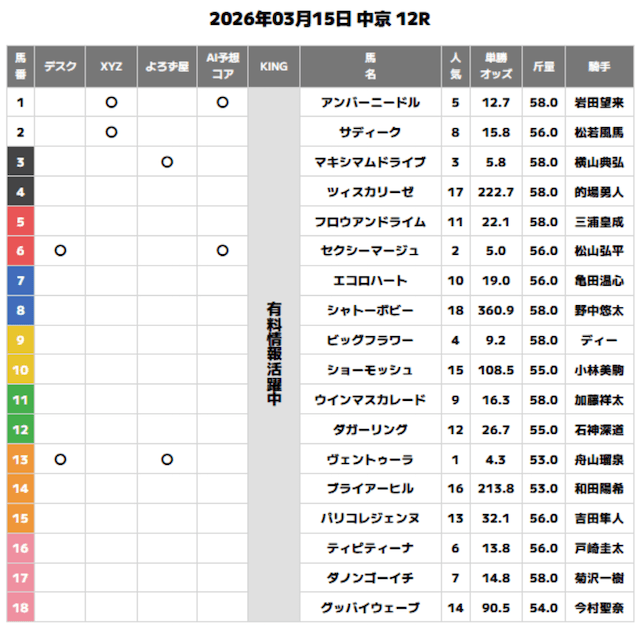
Task: Click the red horse number 5 cell
Action: [20, 222]
